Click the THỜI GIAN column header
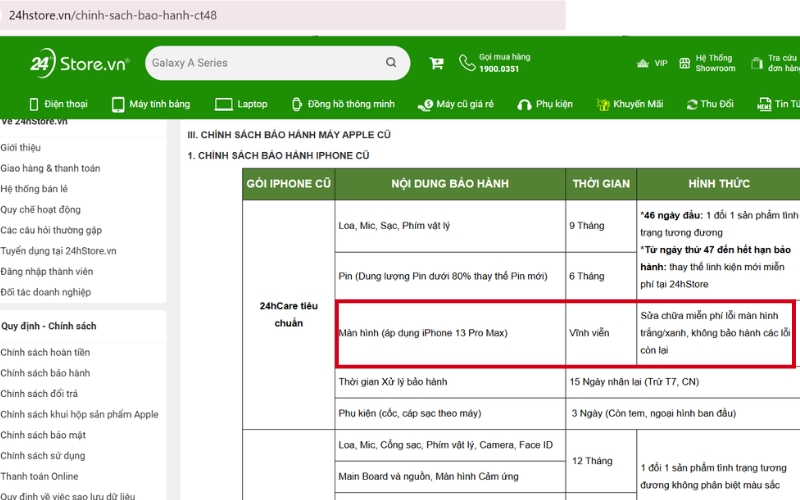The image size is (800, 500). 601,184
